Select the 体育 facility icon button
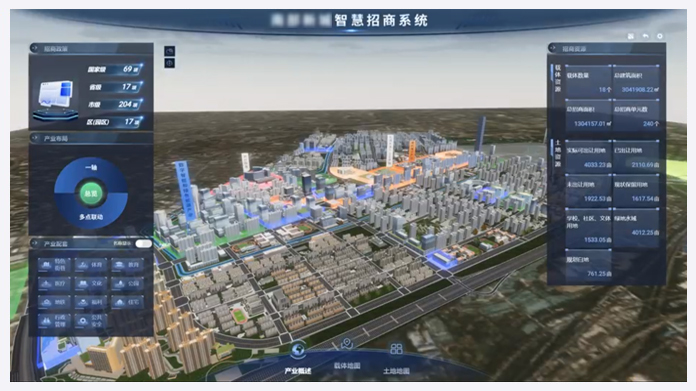Image resolution: width=696 pixels, height=391 pixels. point(91,265)
